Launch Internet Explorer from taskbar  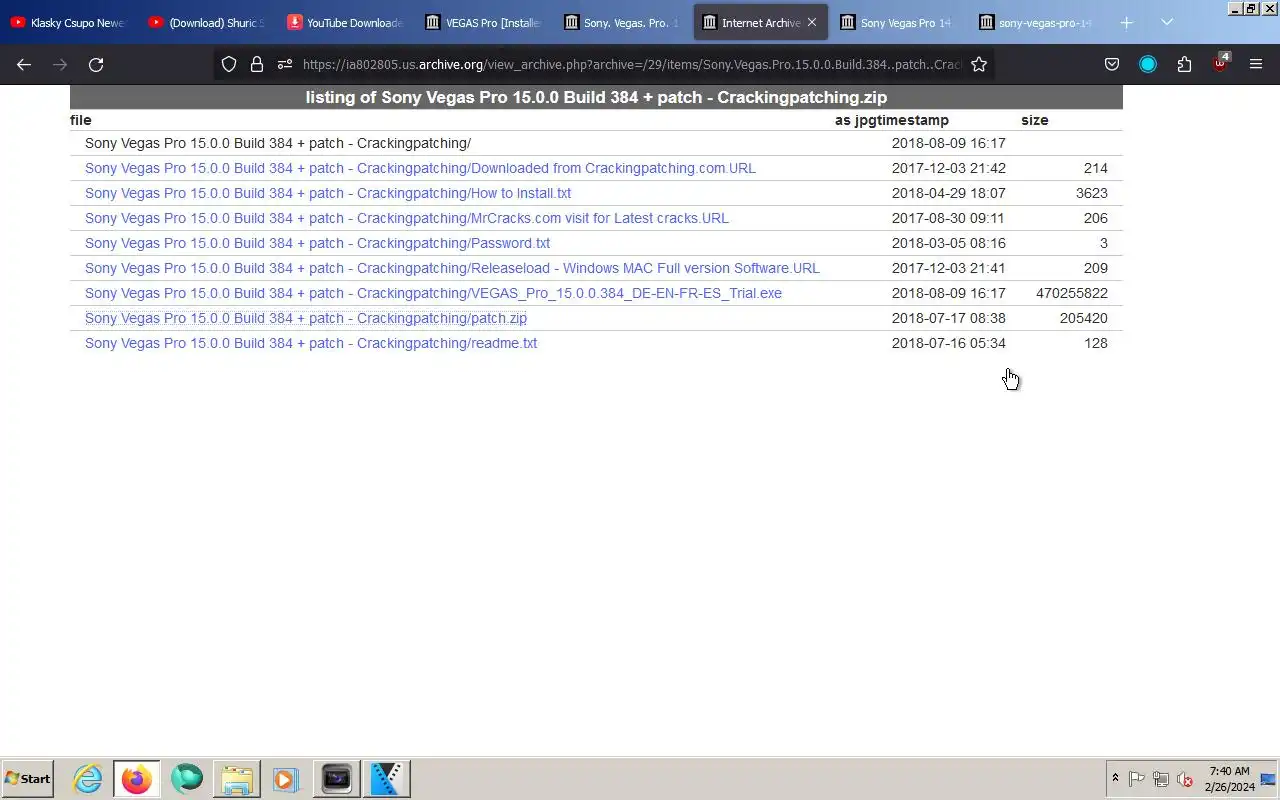click(88, 778)
